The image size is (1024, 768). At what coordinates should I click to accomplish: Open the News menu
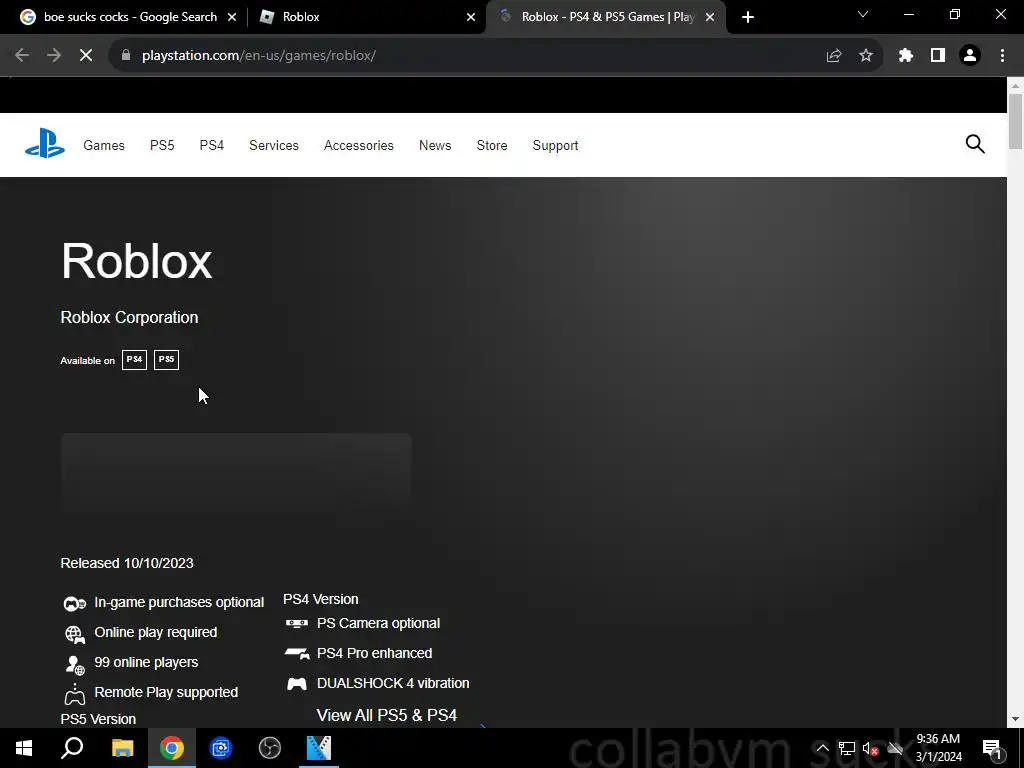(435, 145)
